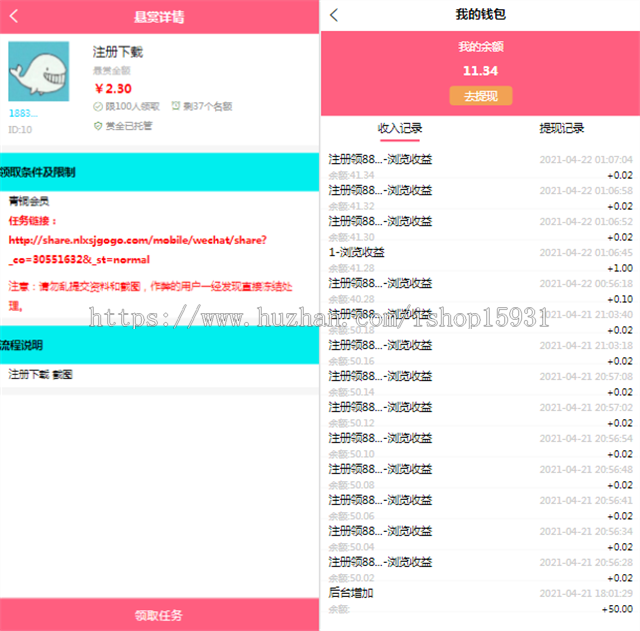The width and height of the screenshot is (640, 631).
Task: Open the whale avatar thumbnail
Action: (x=39, y=71)
